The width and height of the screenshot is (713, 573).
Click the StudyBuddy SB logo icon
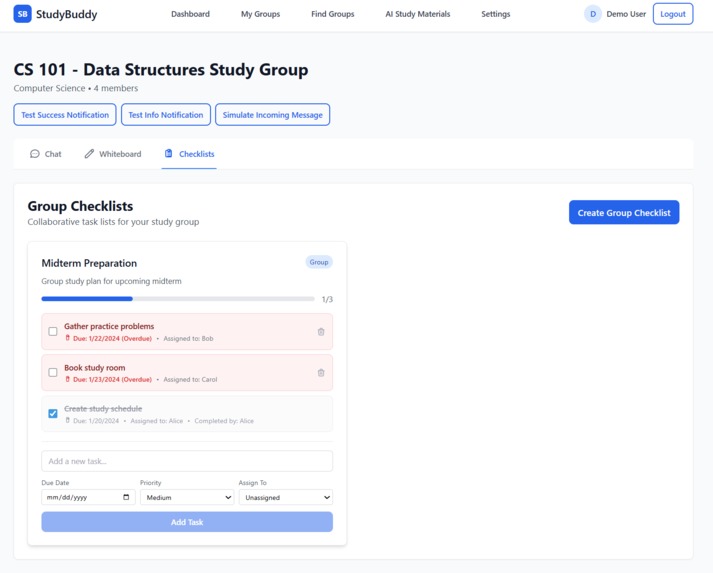click(x=22, y=14)
